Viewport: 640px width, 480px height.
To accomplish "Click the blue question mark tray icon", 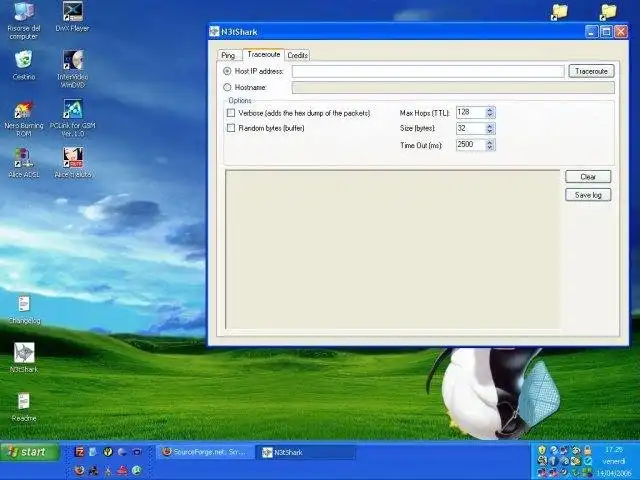I will (x=553, y=450).
